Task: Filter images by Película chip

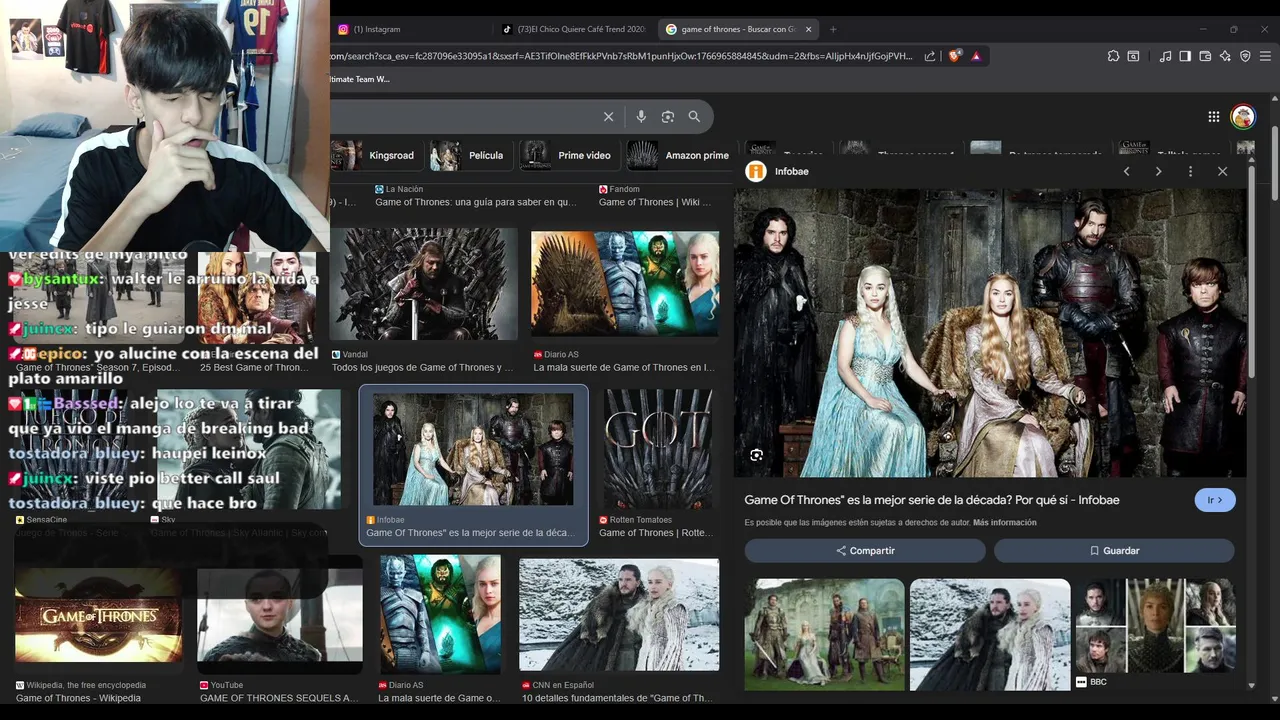Action: tap(468, 155)
